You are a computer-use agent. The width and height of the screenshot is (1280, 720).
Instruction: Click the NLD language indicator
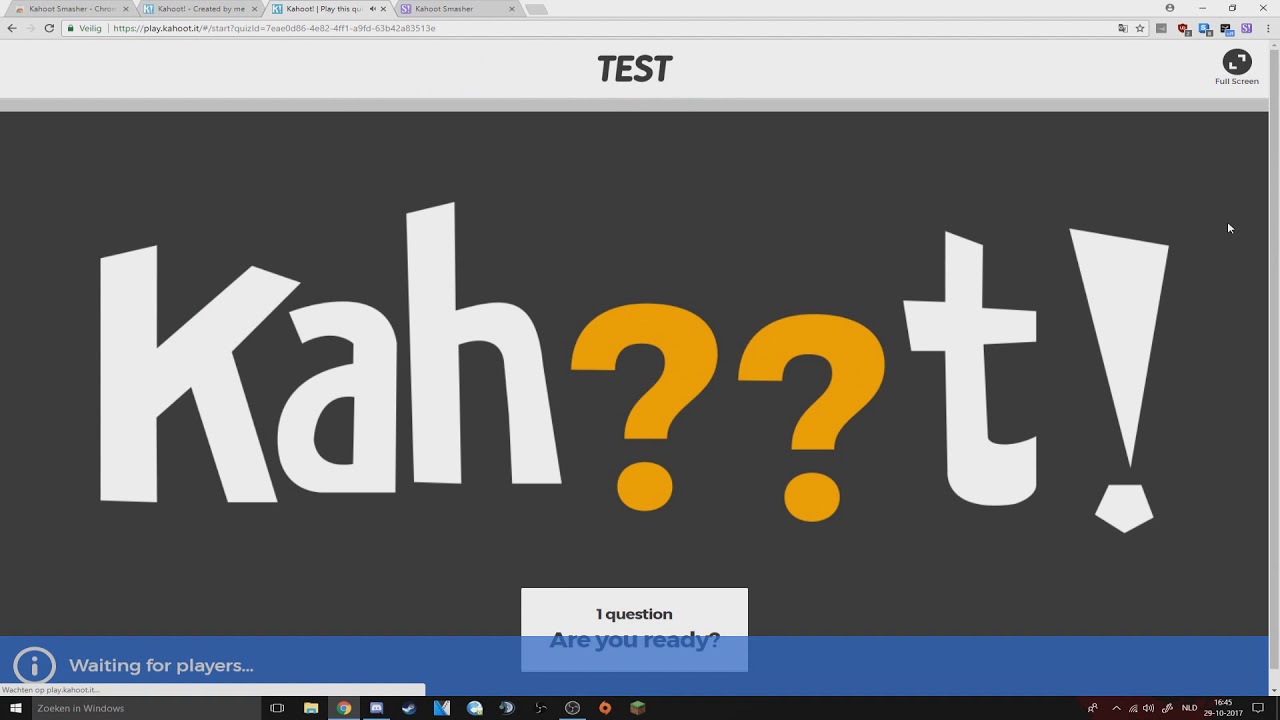coord(1189,708)
